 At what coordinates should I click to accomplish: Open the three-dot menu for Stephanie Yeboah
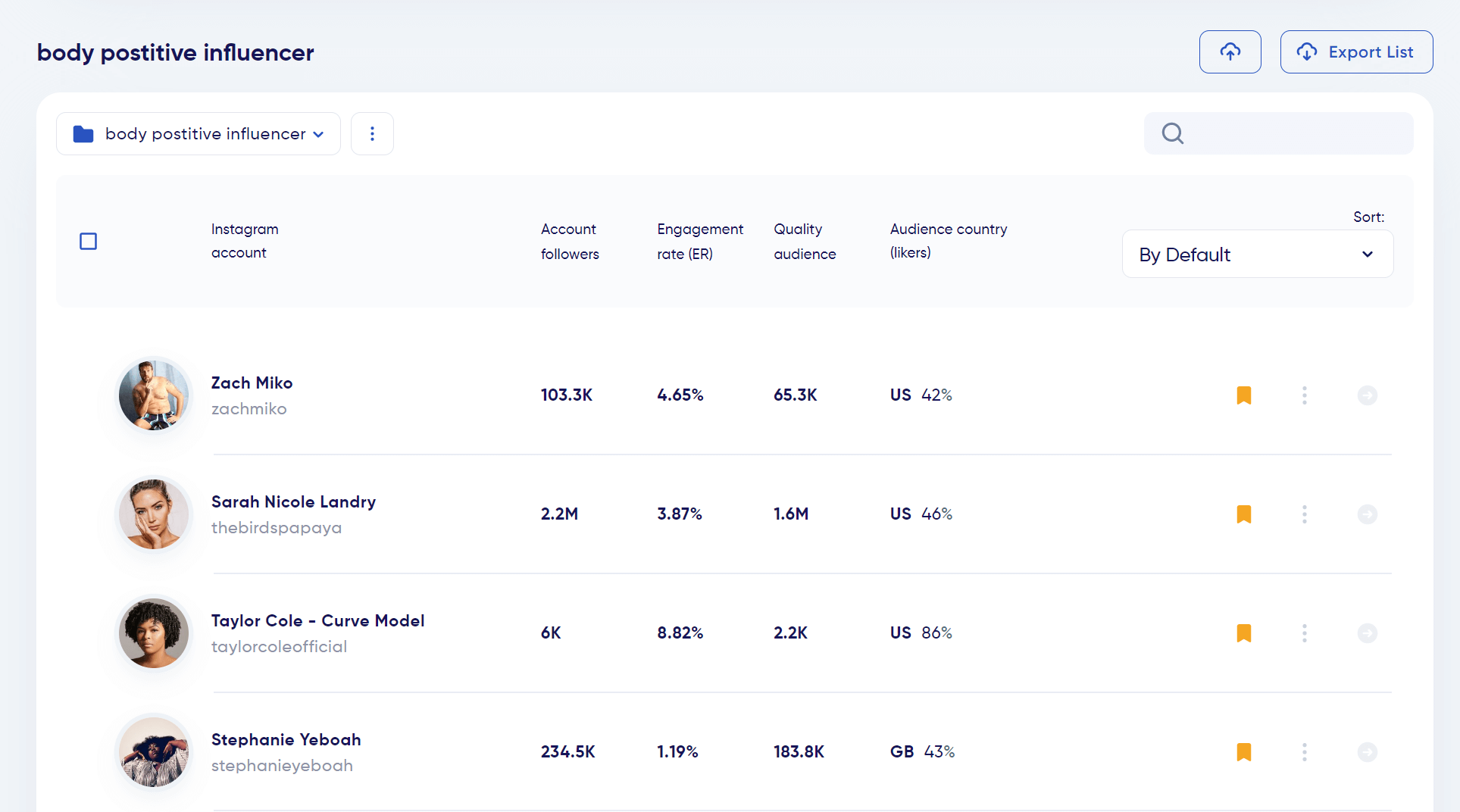point(1304,752)
